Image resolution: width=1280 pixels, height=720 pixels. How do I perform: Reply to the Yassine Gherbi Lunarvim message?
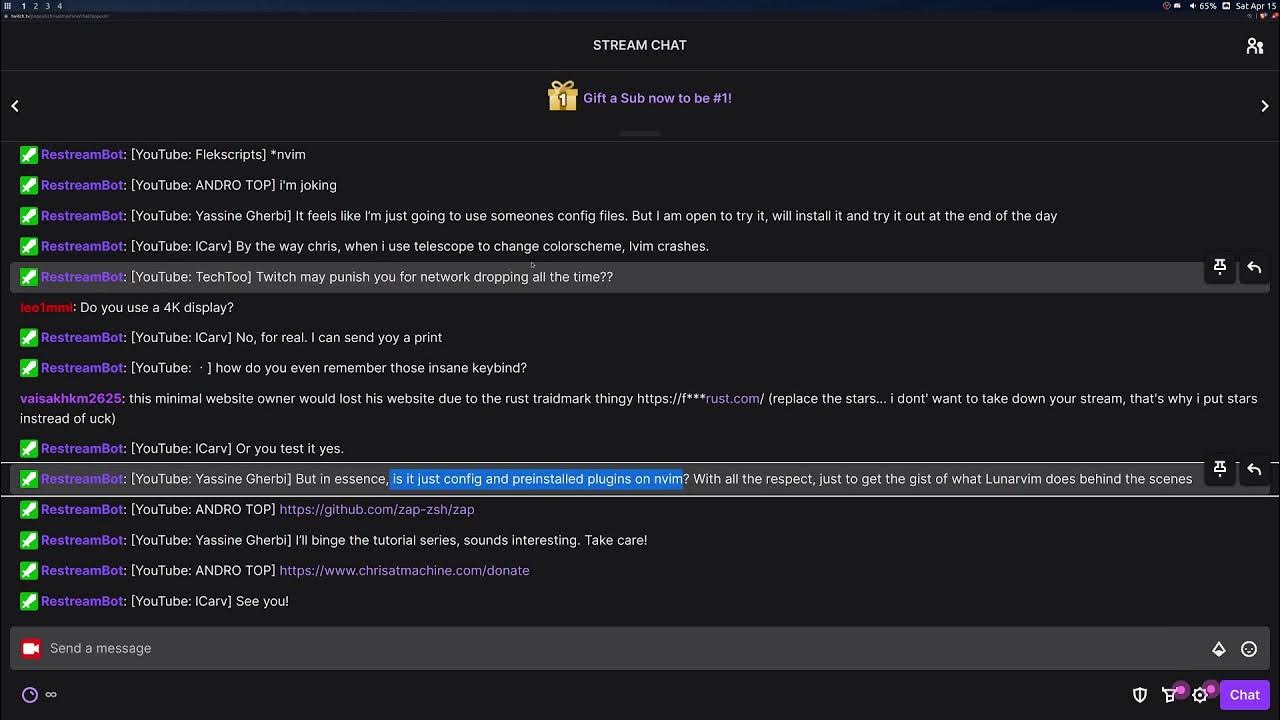tap(1254, 469)
